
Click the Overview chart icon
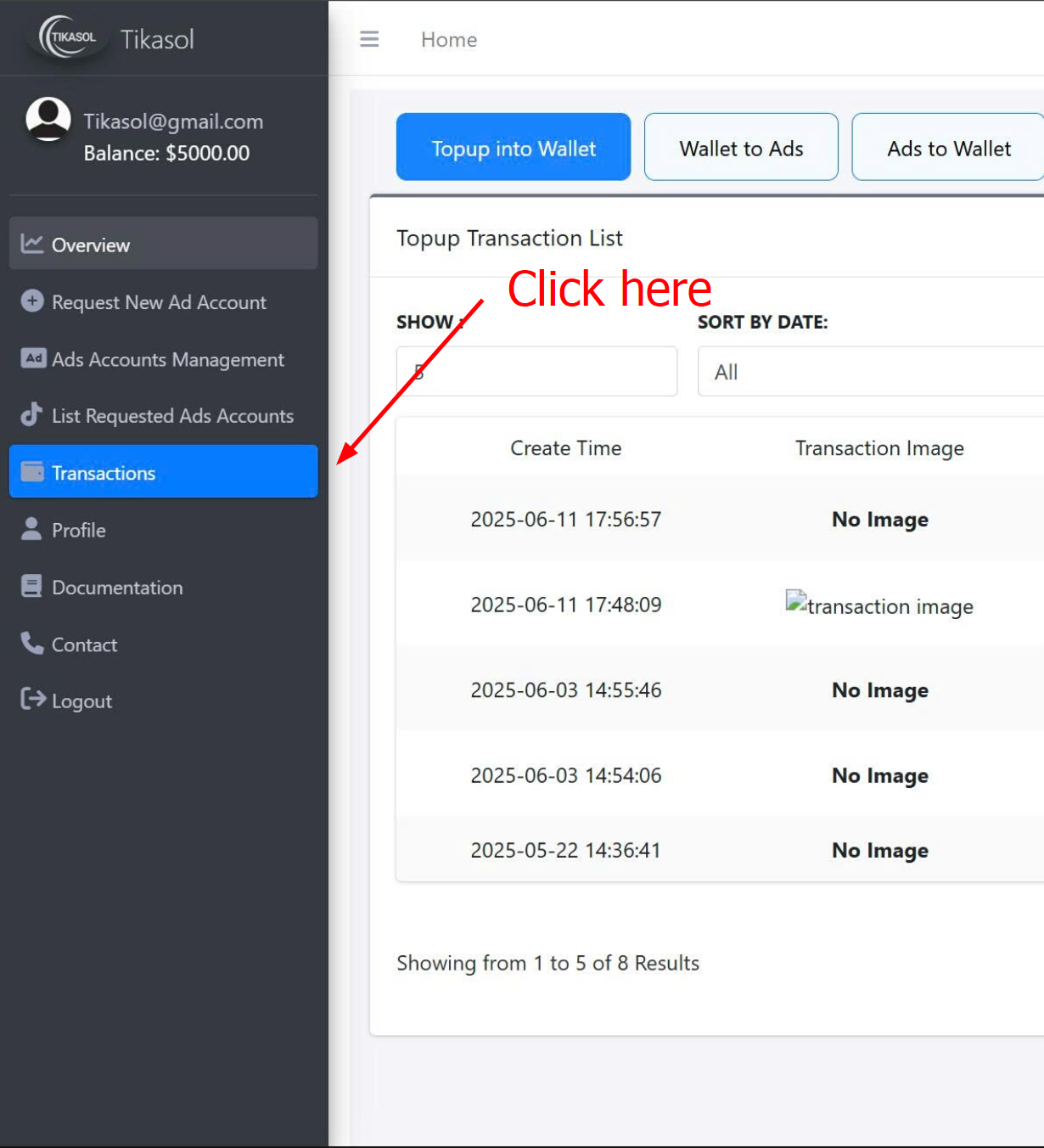(x=32, y=244)
